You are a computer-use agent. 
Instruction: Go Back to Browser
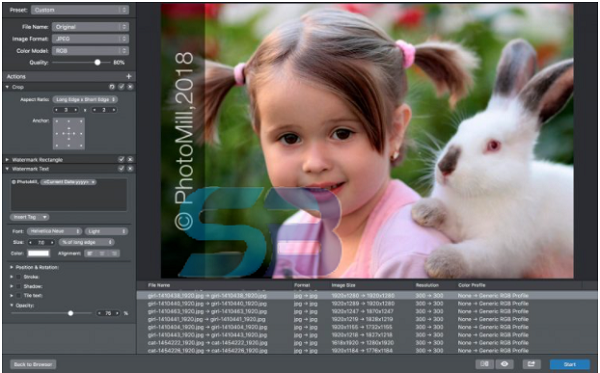(x=33, y=364)
